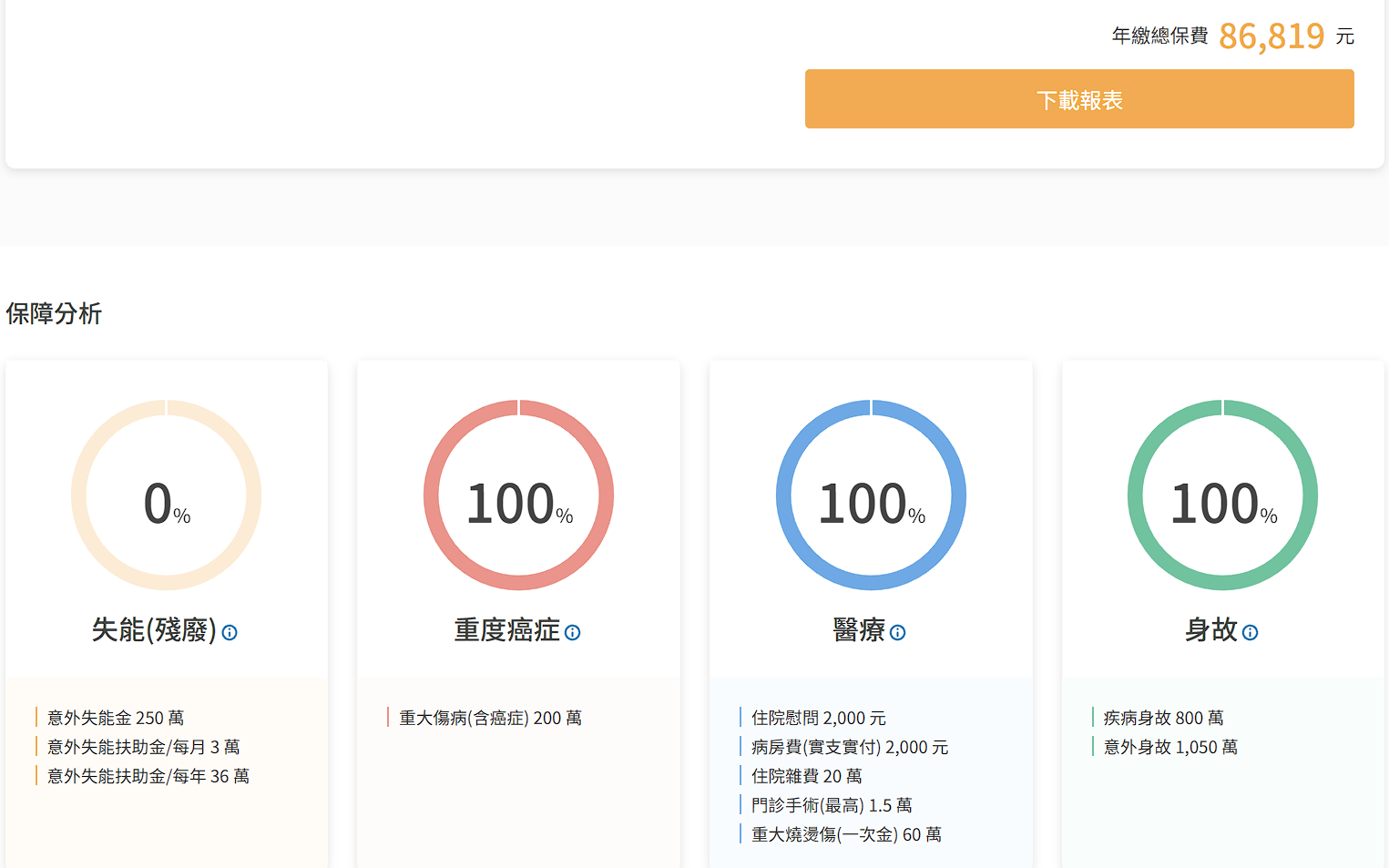The image size is (1389, 868).
Task: Click the 保障分析 section heading
Action: 54,313
